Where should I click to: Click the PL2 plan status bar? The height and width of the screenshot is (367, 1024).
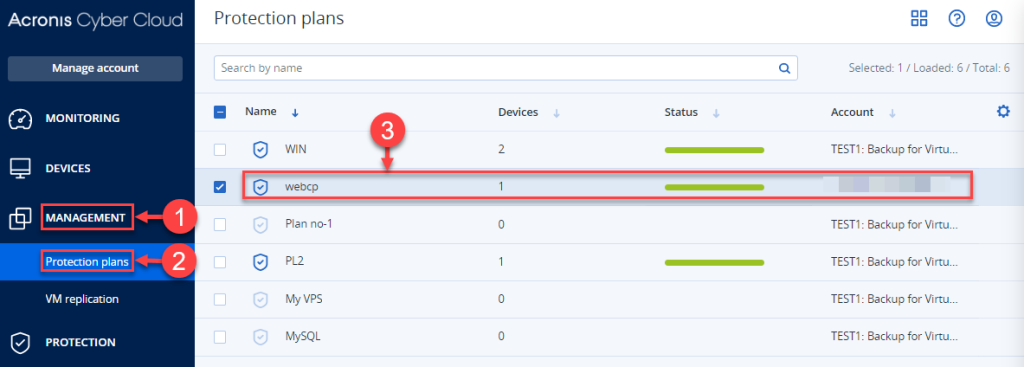714,263
